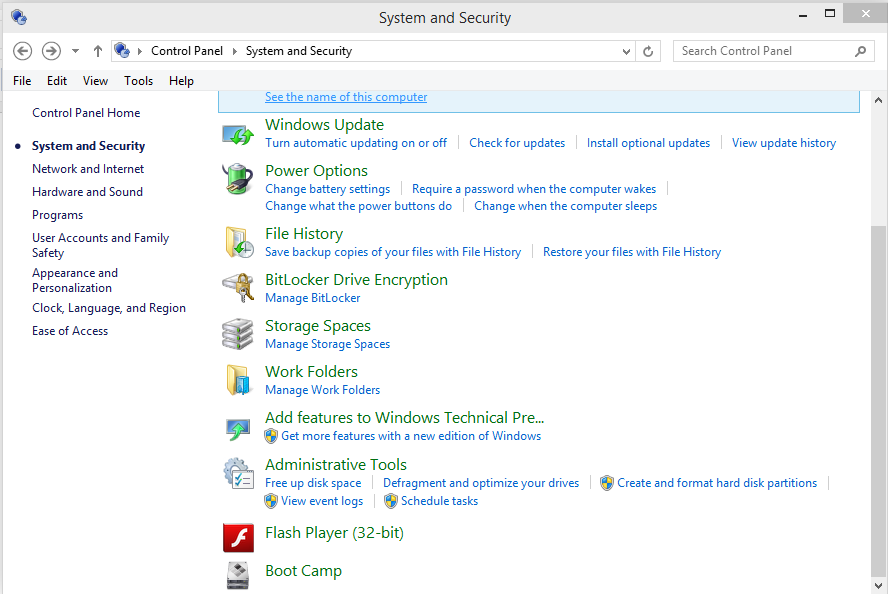Viewport: 888px width, 594px height.
Task: Click the Storage Spaces drives icon
Action: coord(238,334)
